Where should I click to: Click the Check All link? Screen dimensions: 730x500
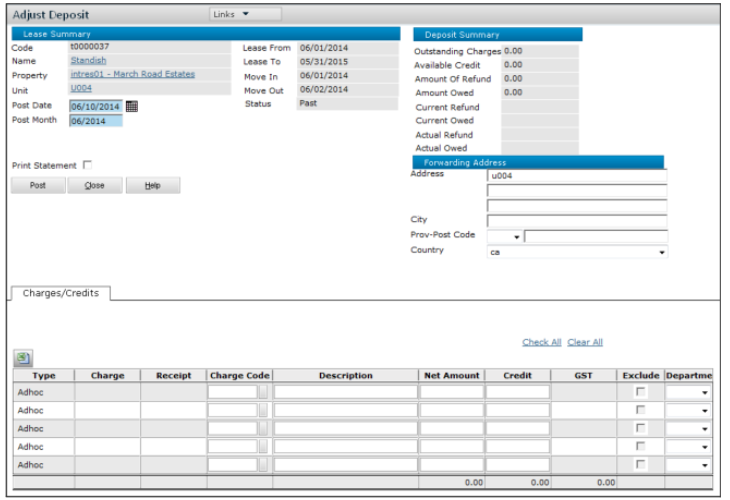541,342
